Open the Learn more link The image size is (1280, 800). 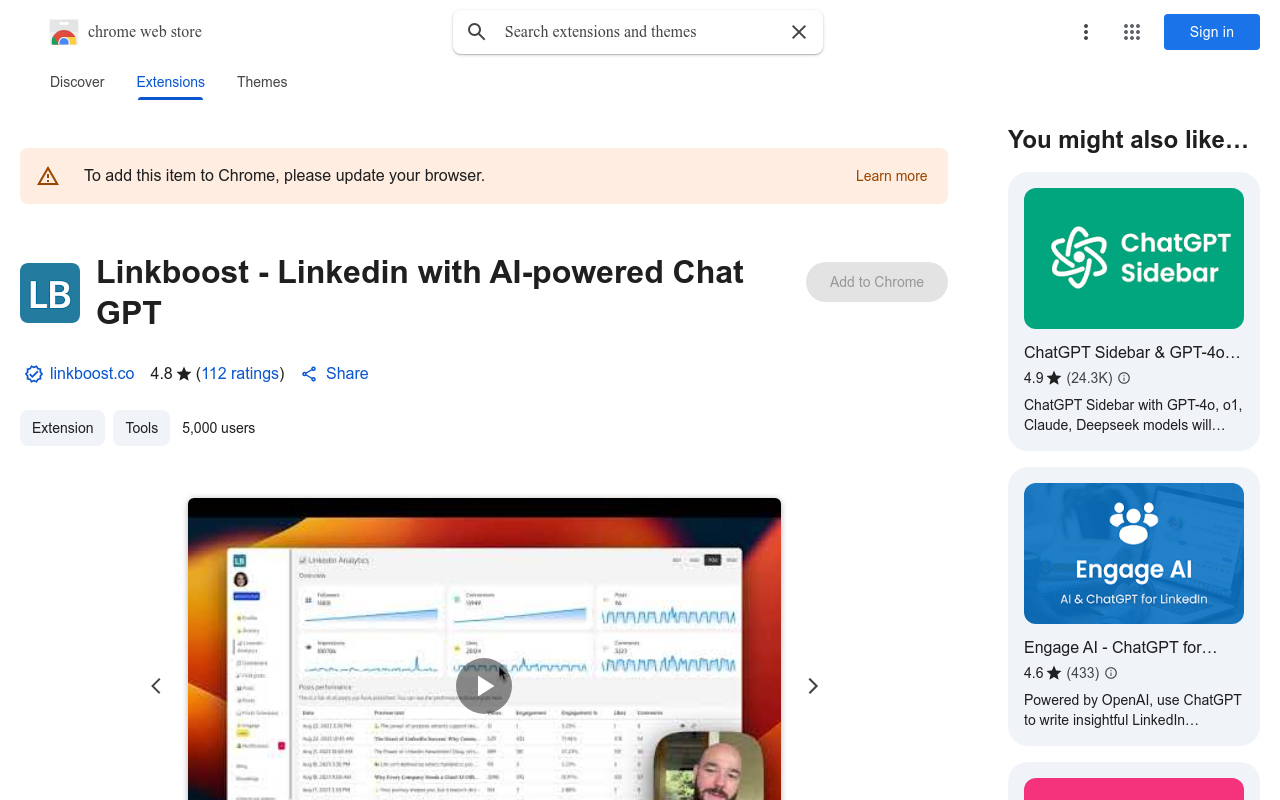pyautogui.click(x=891, y=176)
